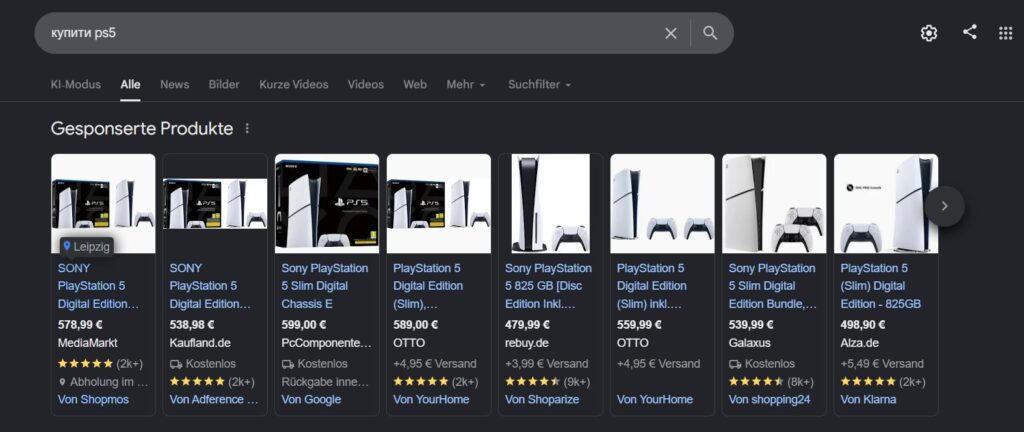1024x432 pixels.
Task: Open the News tab
Action: pos(174,84)
